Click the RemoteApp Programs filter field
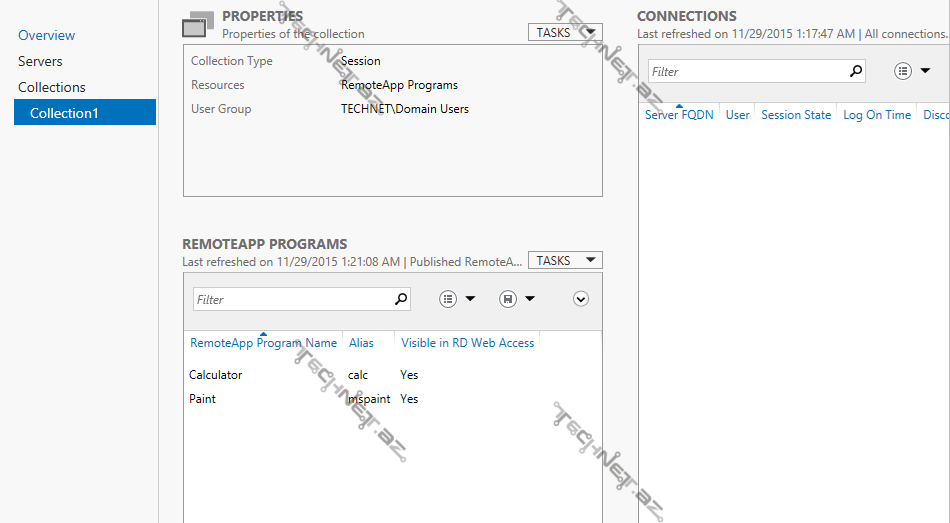 [290, 299]
